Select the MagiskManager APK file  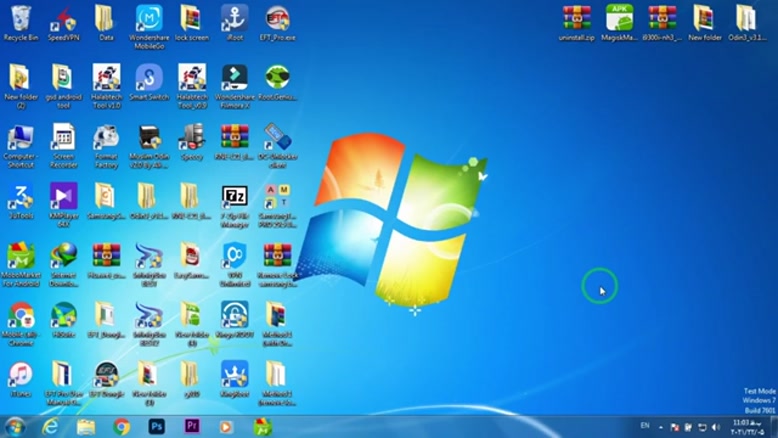619,23
